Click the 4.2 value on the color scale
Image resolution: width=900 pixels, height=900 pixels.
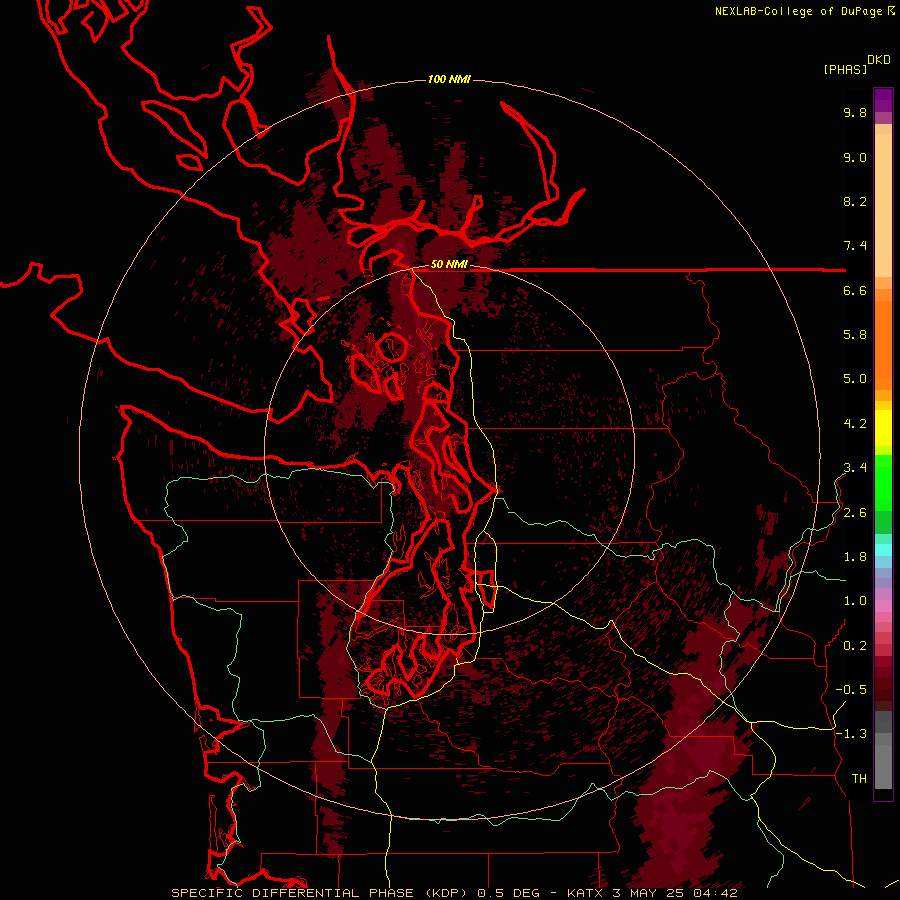pos(855,424)
